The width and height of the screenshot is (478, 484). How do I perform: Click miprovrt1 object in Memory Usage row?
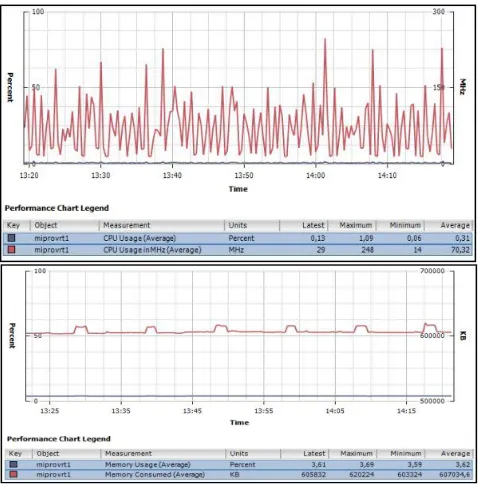tap(53, 465)
